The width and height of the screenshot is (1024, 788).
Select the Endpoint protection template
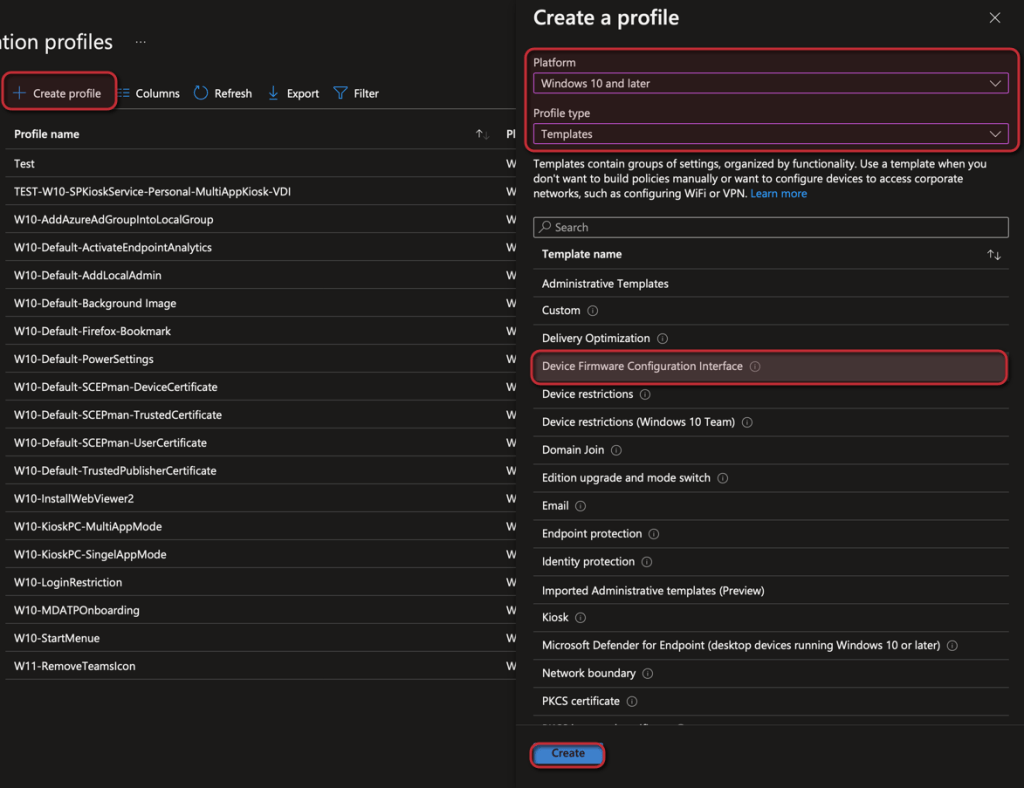(x=591, y=534)
